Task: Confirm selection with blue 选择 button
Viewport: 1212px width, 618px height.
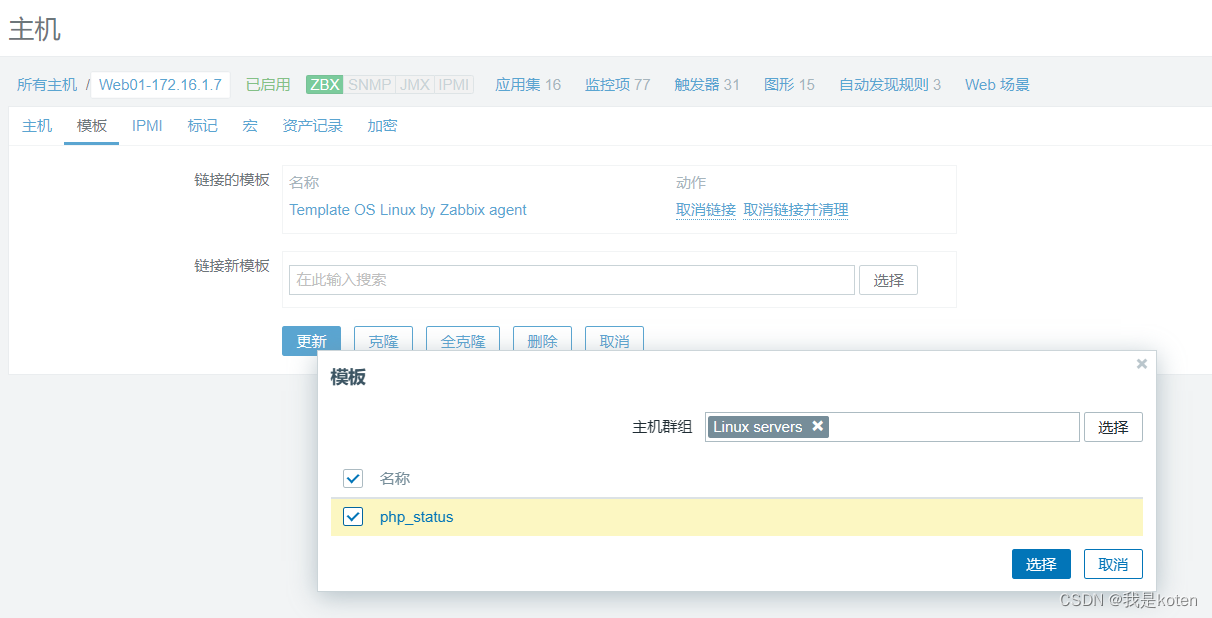Action: click(x=1040, y=564)
